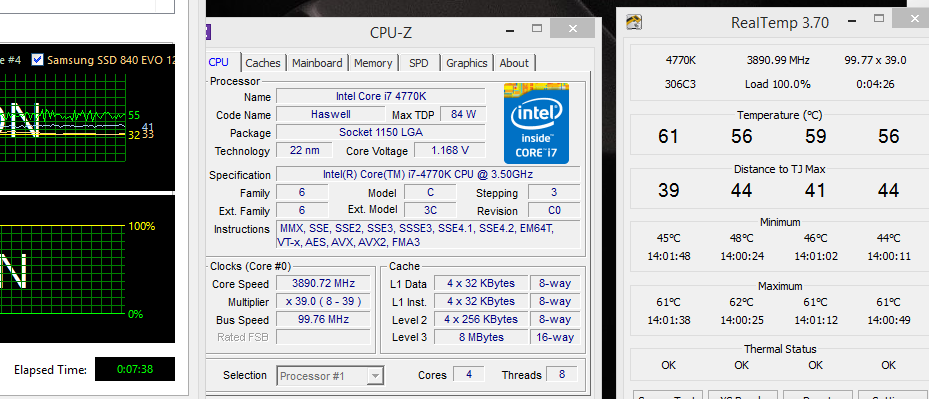Click the Core Speed value 3890.72 MHz
Screen dimensions: 929x399
(x=323, y=283)
